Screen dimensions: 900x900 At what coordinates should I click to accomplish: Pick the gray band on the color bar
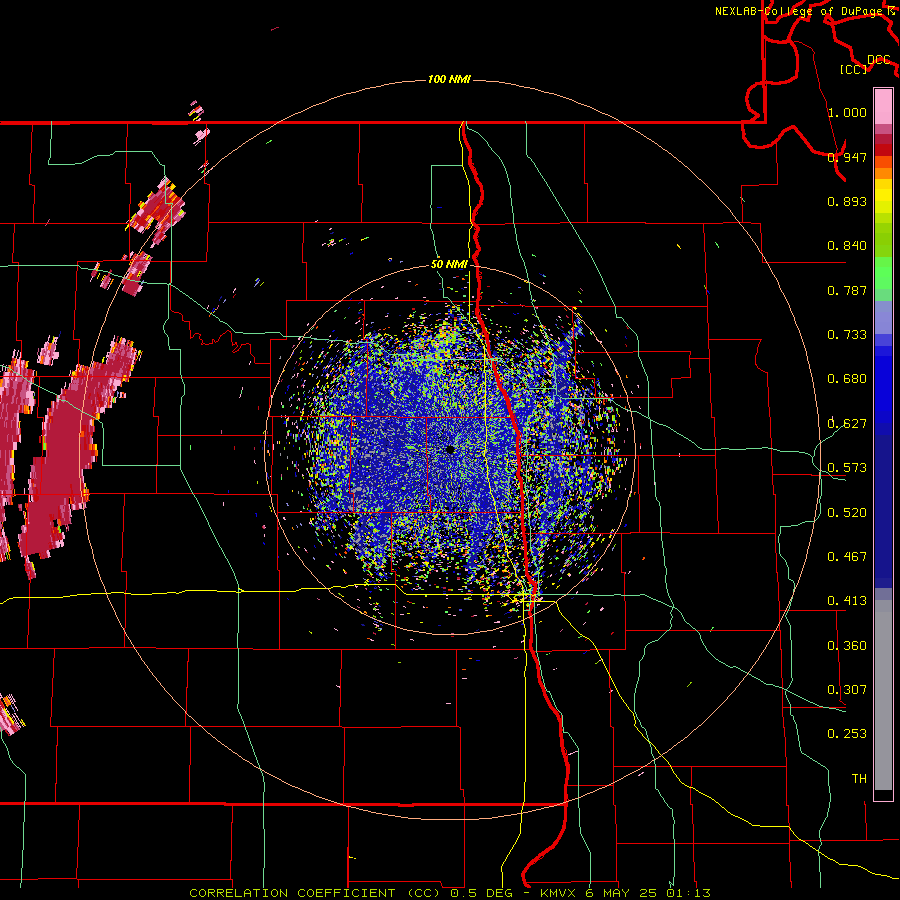point(883,695)
